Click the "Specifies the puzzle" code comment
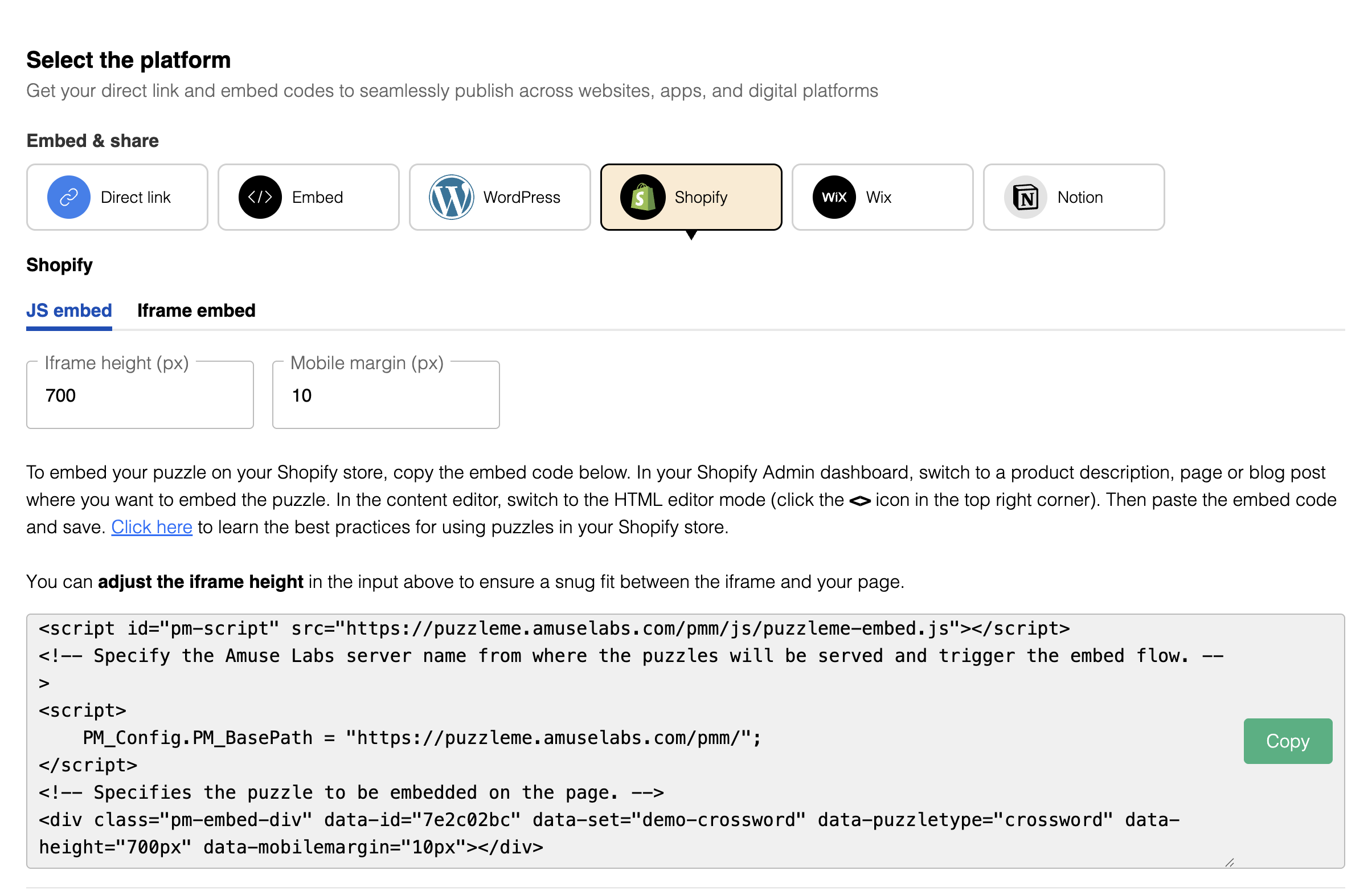Image resolution: width=1372 pixels, height=895 pixels. pos(351,793)
